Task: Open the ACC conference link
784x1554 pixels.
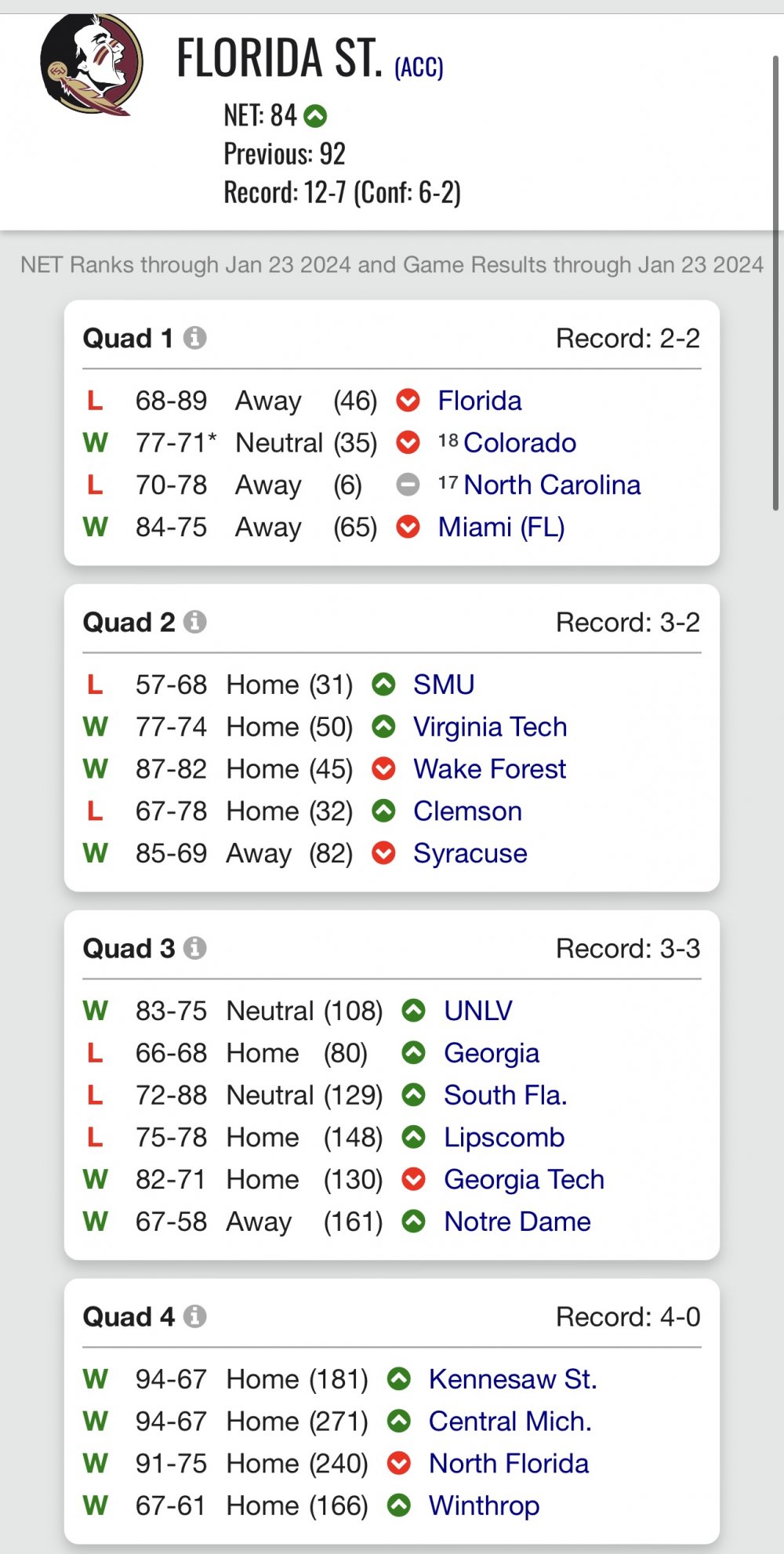Action: tap(419, 67)
